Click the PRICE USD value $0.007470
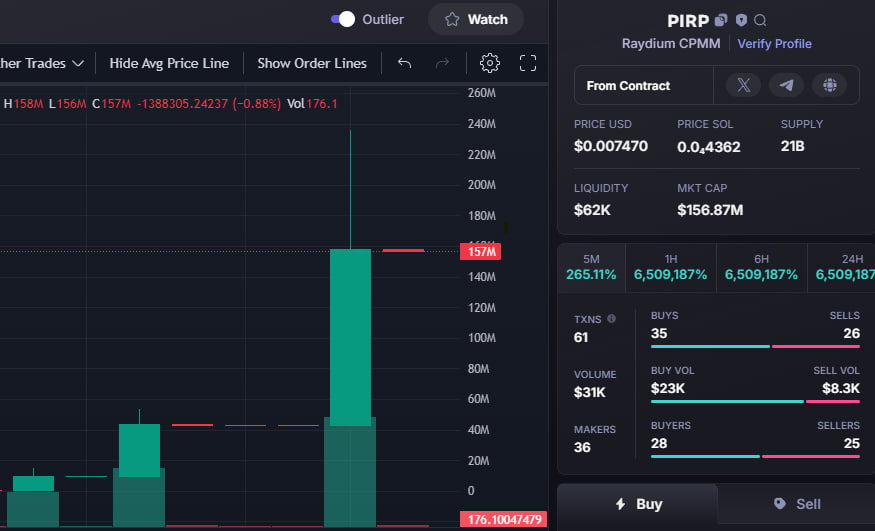875x531 pixels. (610, 146)
